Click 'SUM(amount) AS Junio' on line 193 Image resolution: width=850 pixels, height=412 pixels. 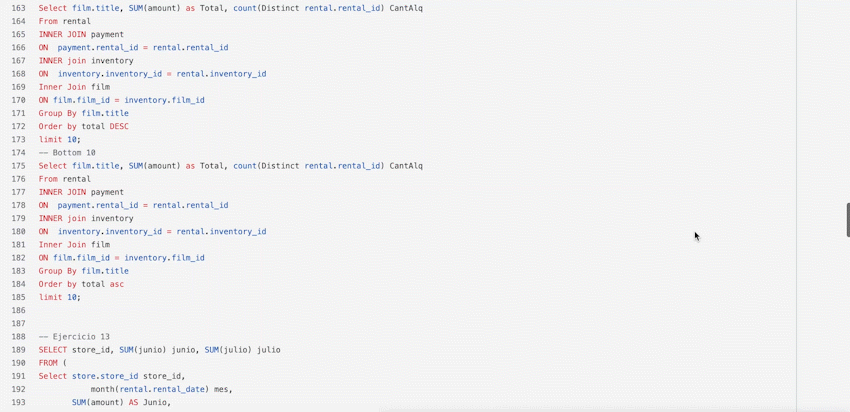tap(121, 402)
